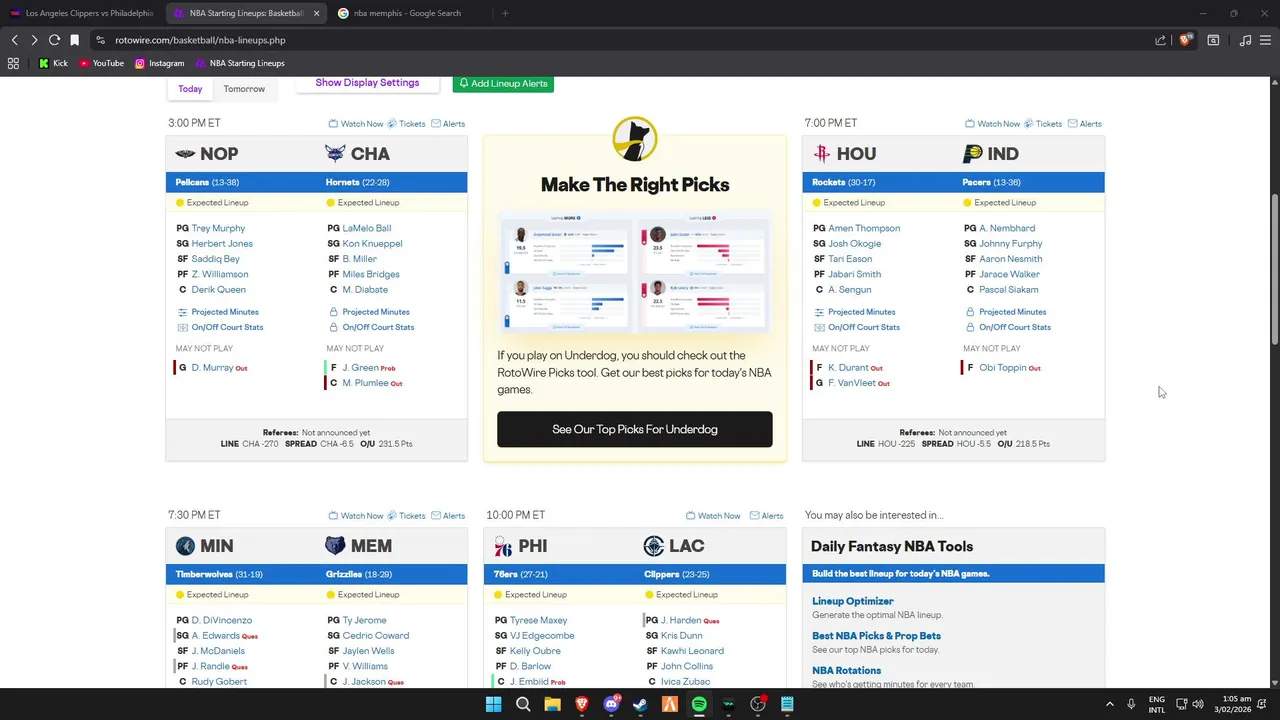This screenshot has width=1280, height=720.
Task: Open the sidebar panel icon in toolbar
Action: point(1213,40)
